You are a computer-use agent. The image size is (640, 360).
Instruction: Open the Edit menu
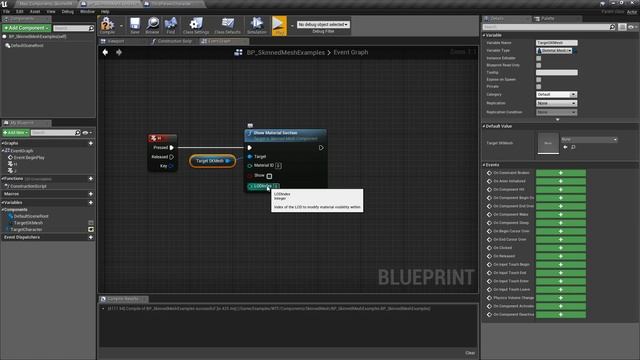pyautogui.click(x=19, y=11)
